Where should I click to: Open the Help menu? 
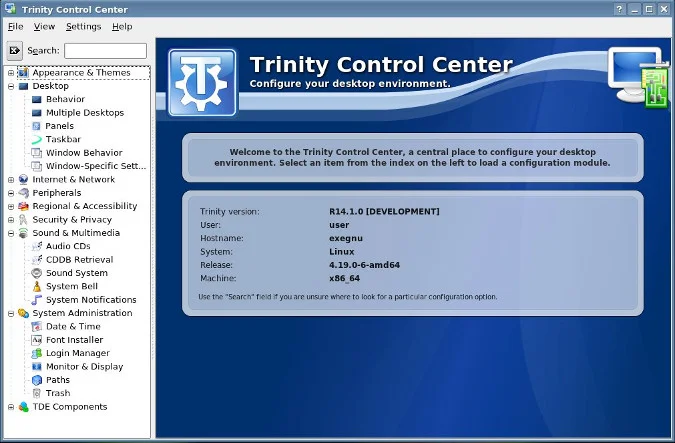(x=122, y=27)
